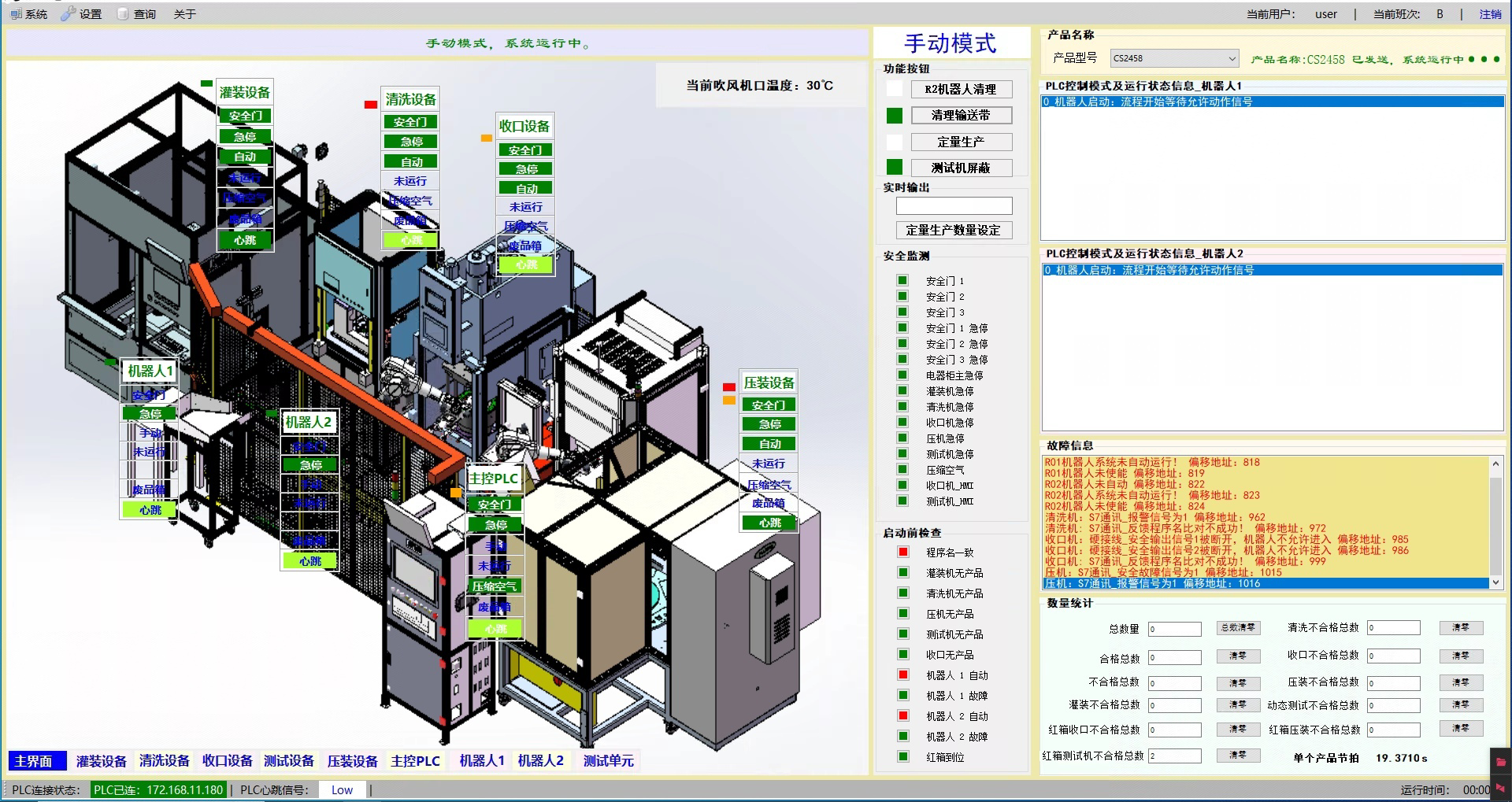Viewport: 1512px width, 802px height.
Task: Open the 产品型号 CS2458 dropdown
Action: pyautogui.click(x=1175, y=58)
